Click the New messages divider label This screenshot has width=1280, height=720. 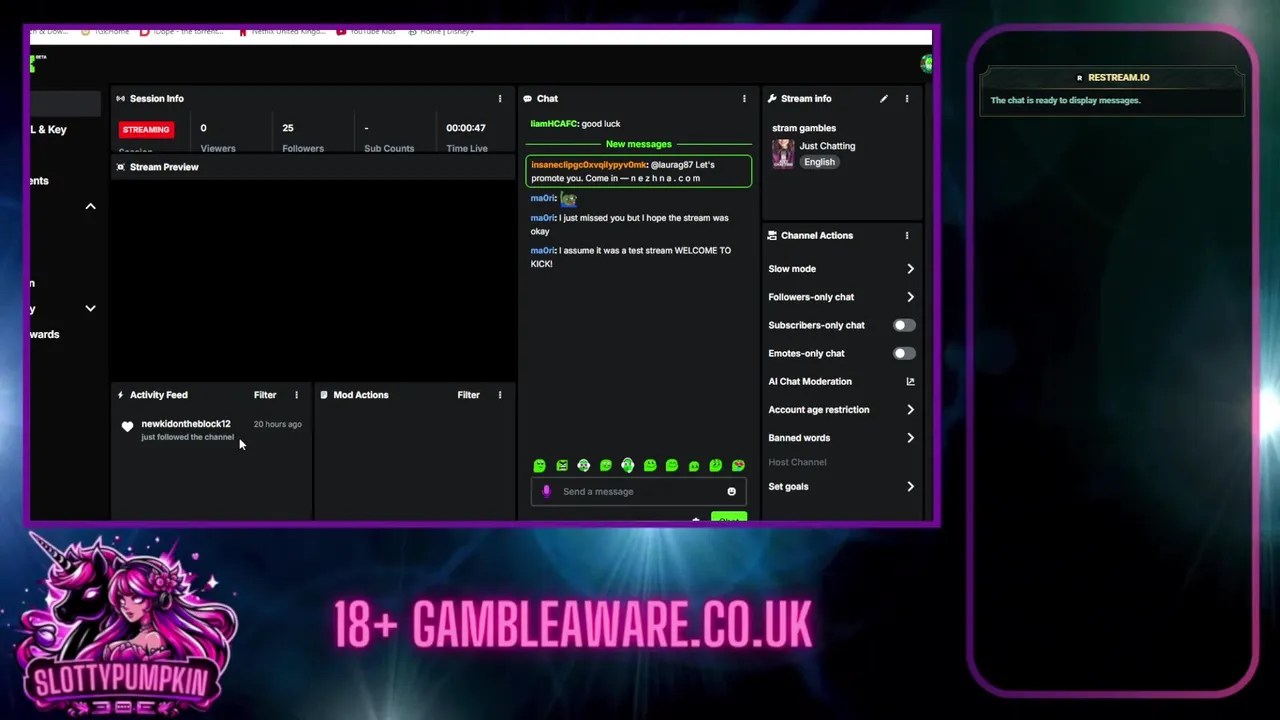point(638,144)
